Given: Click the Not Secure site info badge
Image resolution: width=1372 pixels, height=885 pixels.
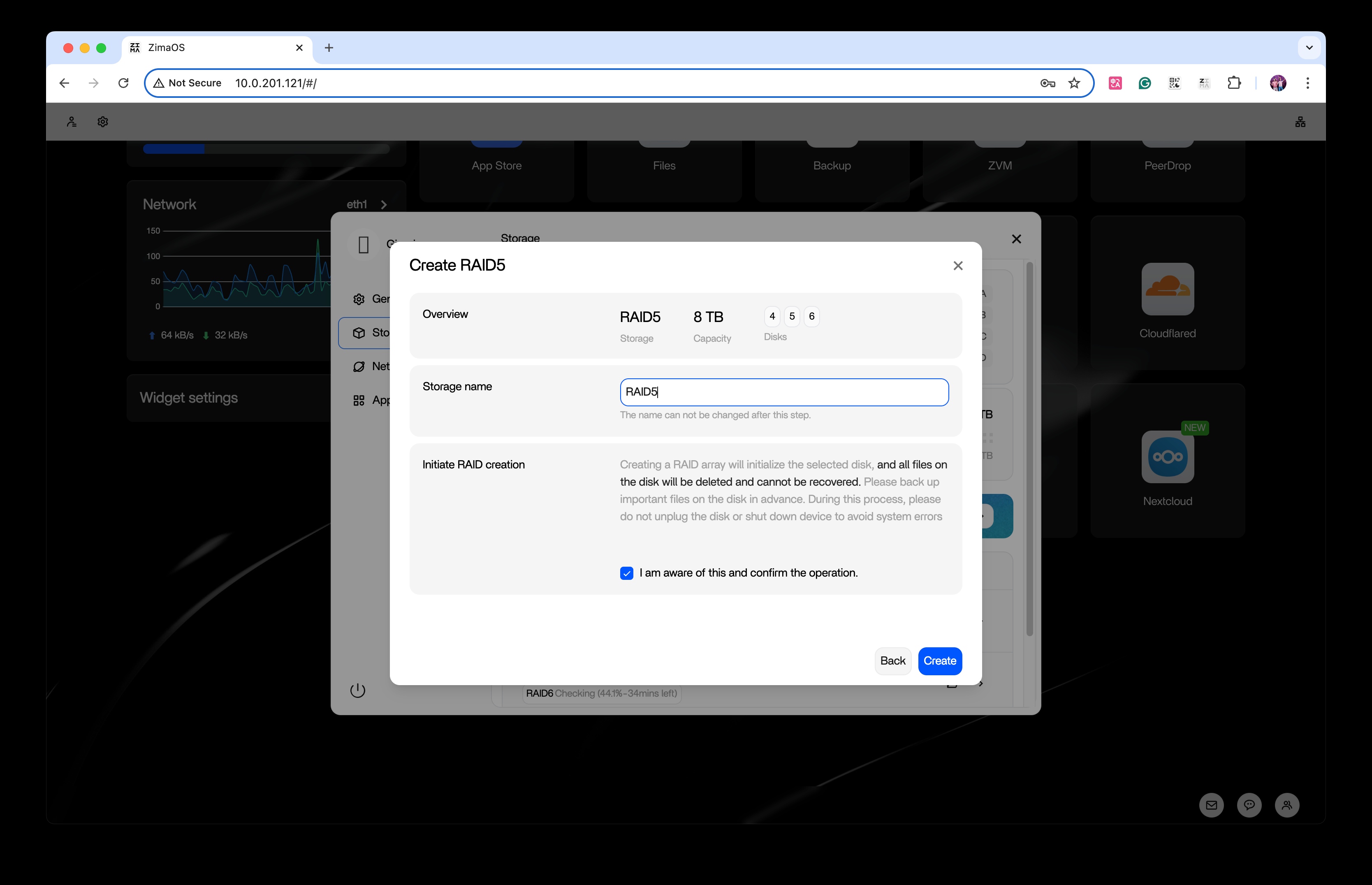Looking at the screenshot, I should [x=187, y=83].
